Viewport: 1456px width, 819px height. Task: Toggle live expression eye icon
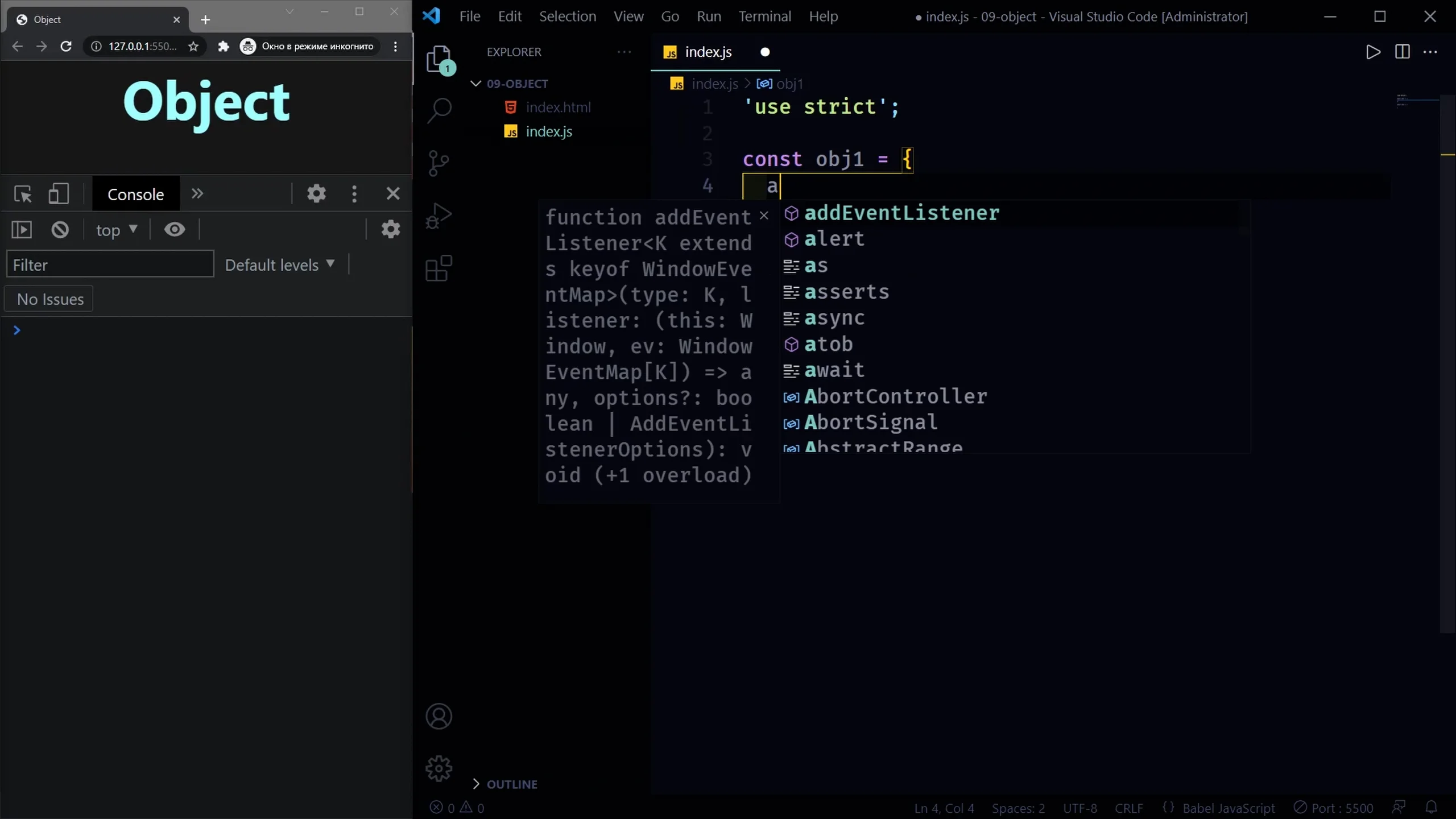tap(175, 229)
